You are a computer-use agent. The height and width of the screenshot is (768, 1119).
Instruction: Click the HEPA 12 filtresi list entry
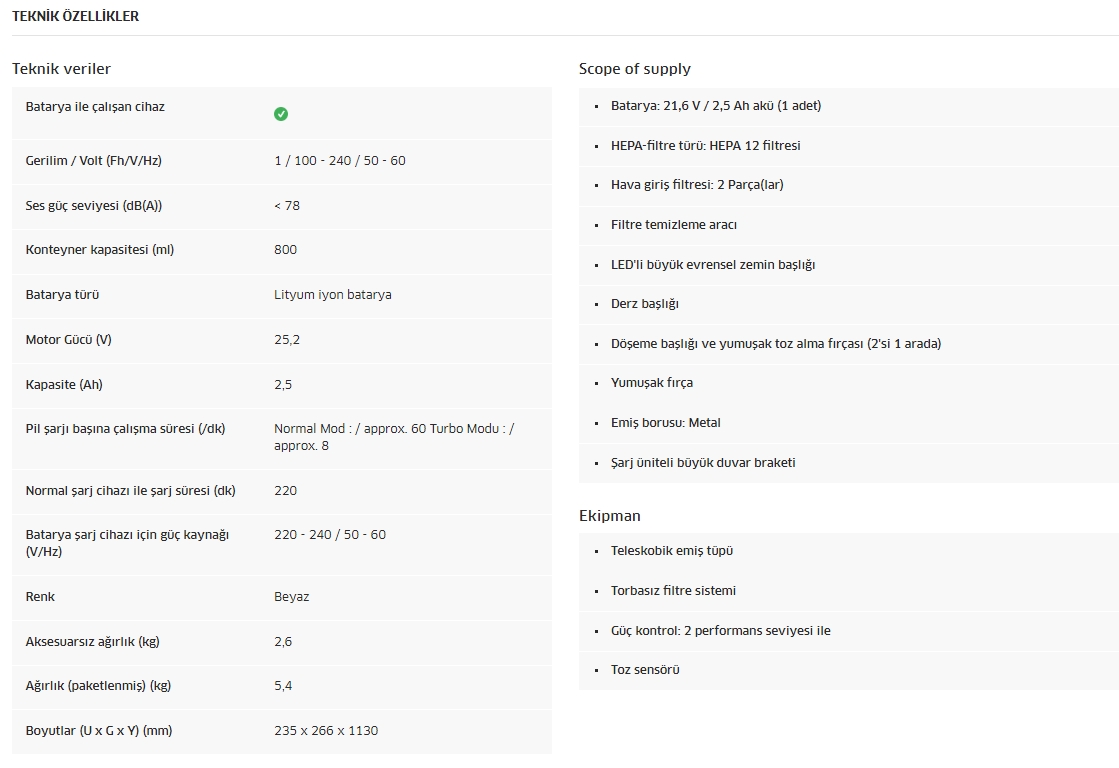point(705,146)
